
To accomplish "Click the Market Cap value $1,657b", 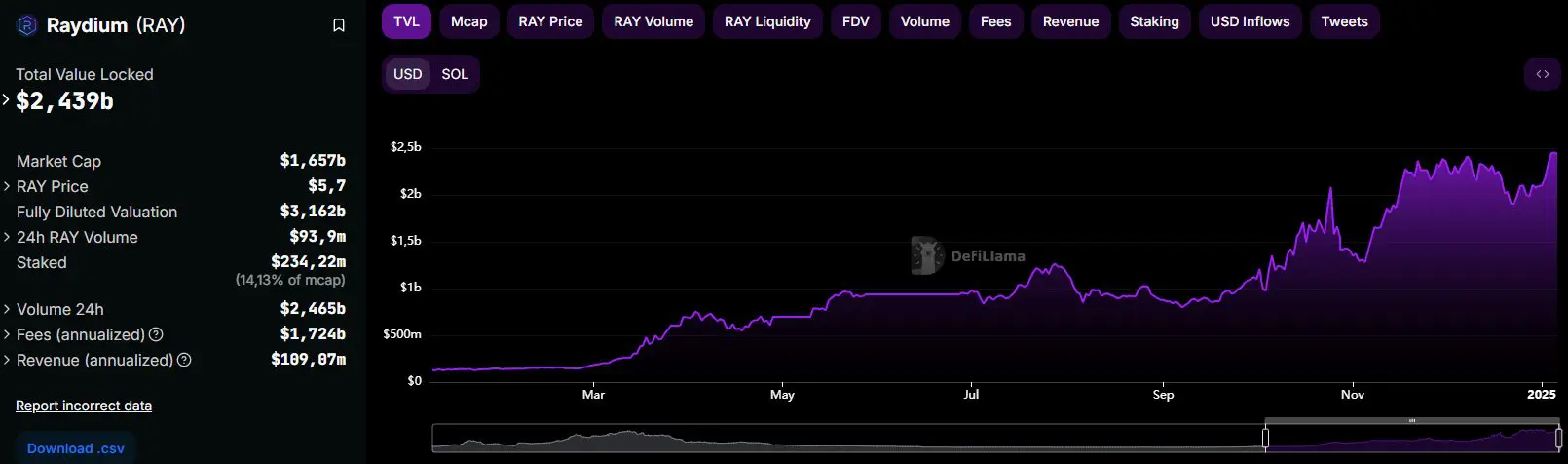I will pyautogui.click(x=313, y=160).
